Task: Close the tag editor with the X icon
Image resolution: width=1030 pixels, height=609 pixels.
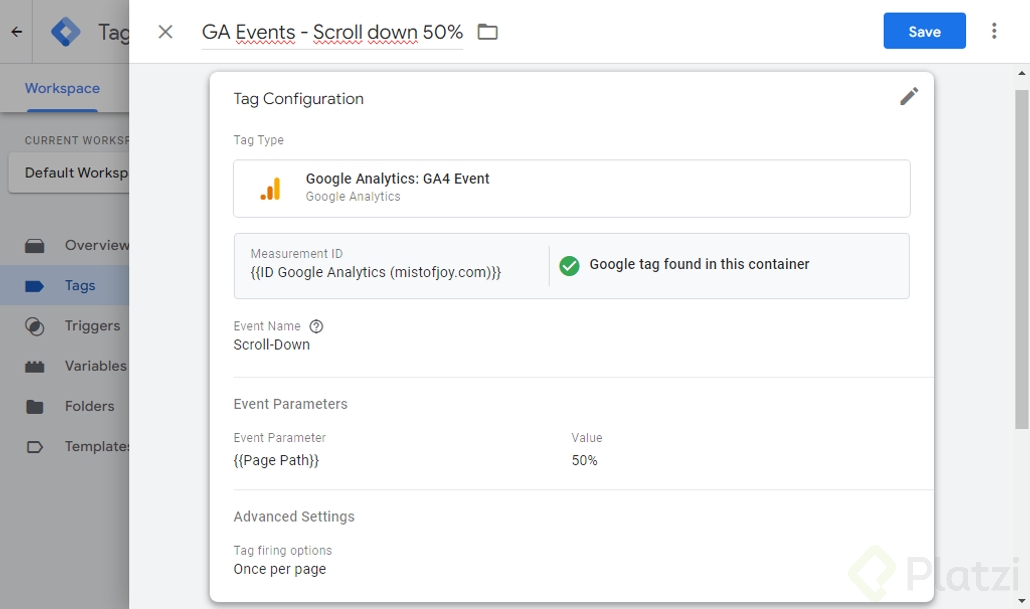Action: pyautogui.click(x=166, y=32)
